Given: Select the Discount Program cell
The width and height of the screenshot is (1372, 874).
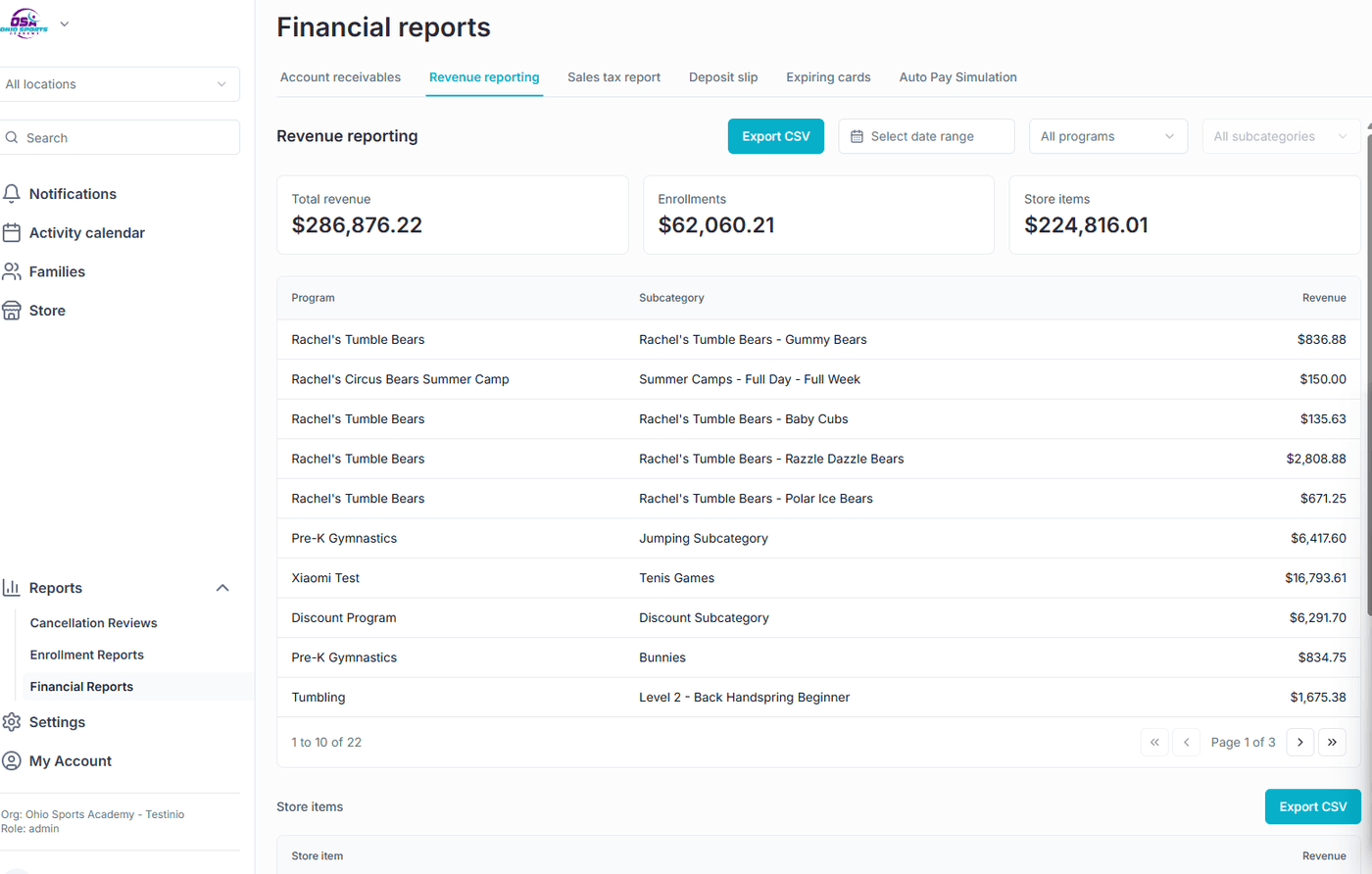Looking at the screenshot, I should (x=344, y=618).
